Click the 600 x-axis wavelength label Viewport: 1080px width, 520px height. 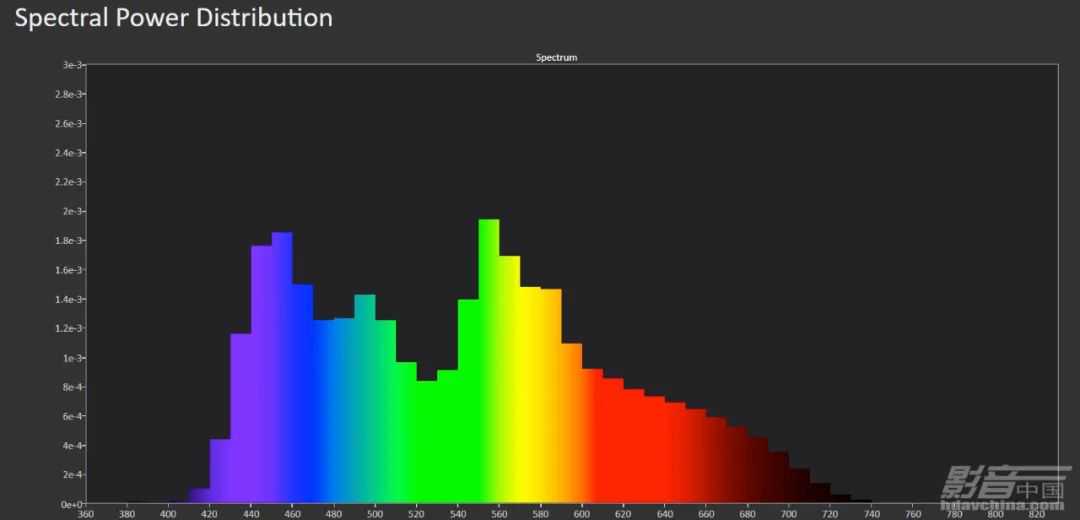point(582,514)
